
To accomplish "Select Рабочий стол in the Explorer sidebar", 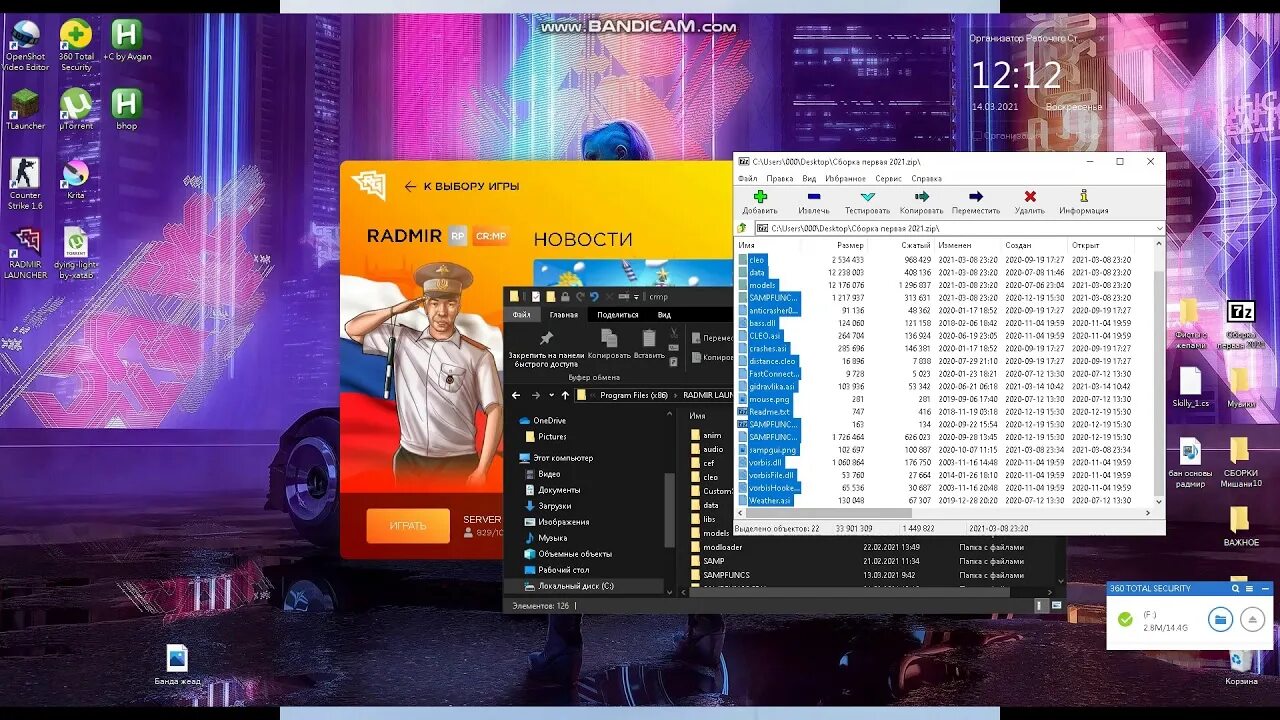I will (x=563, y=570).
